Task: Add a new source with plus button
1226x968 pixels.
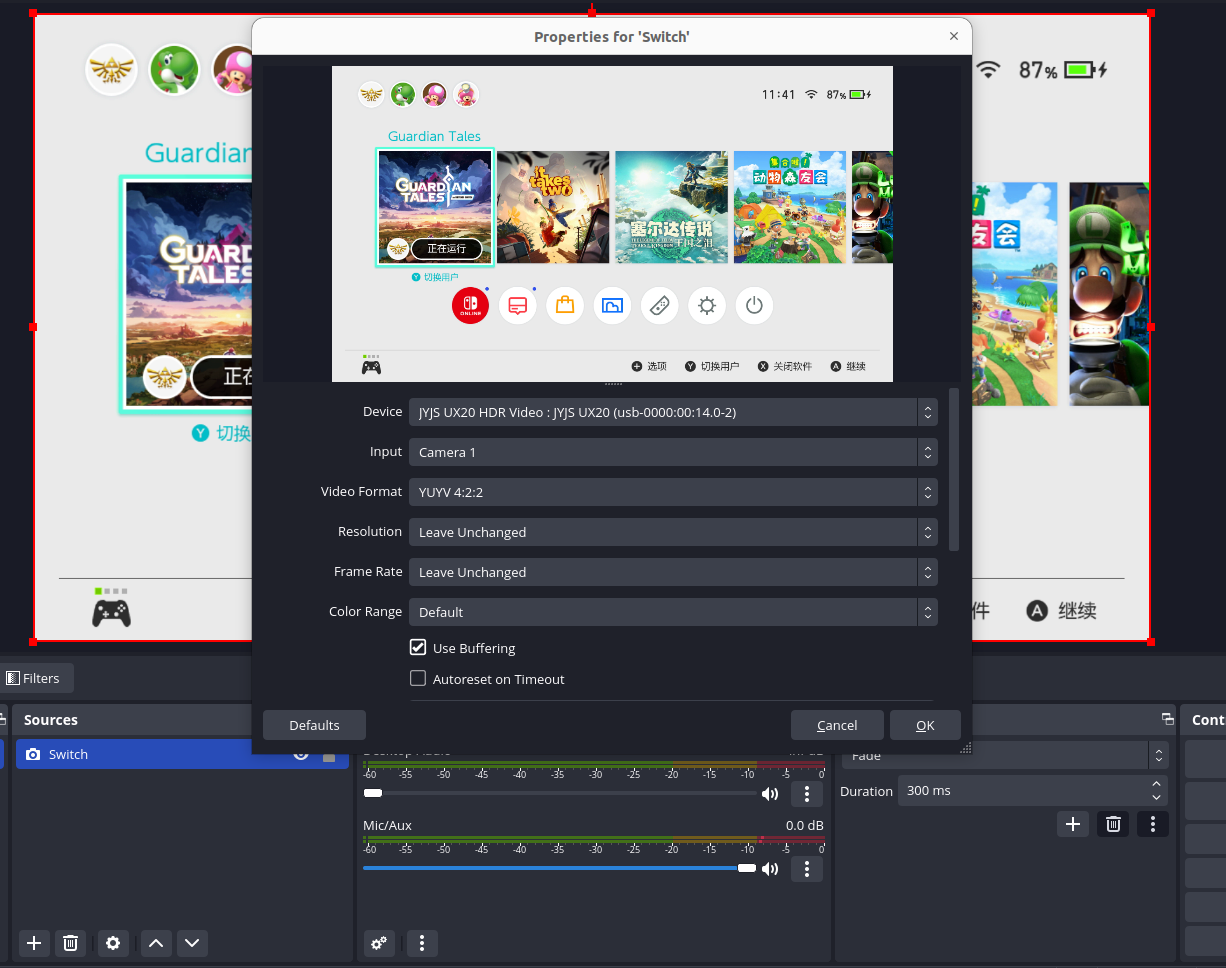Action: point(34,943)
